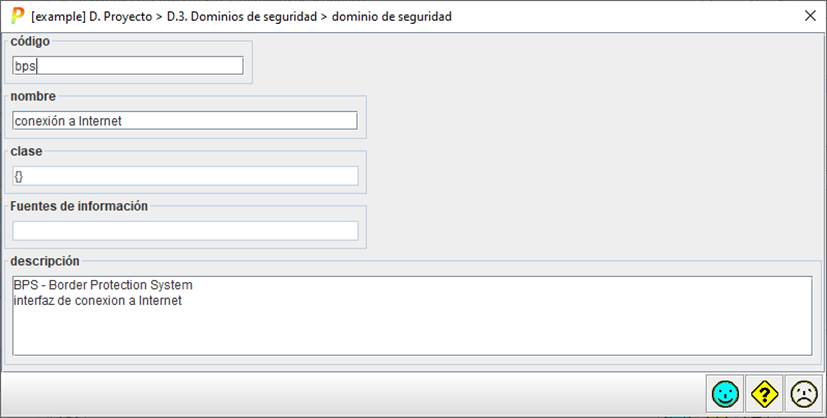Click the nombre group label
827x418 pixels.
(x=33, y=96)
